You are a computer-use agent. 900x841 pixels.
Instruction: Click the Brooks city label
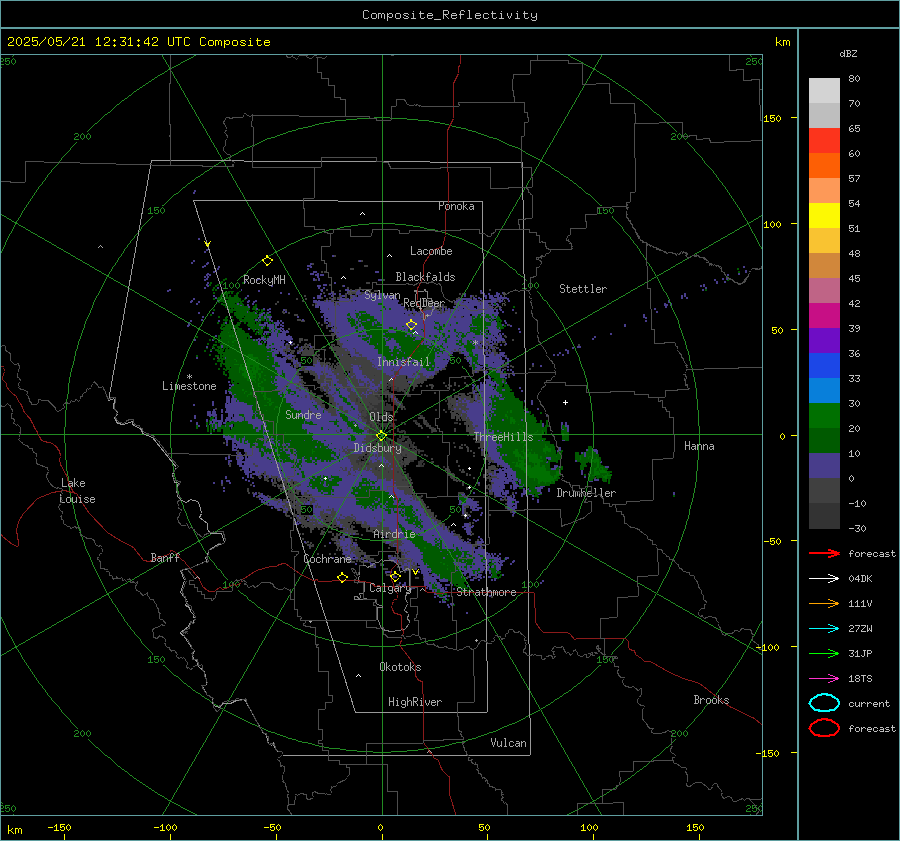pyautogui.click(x=711, y=700)
